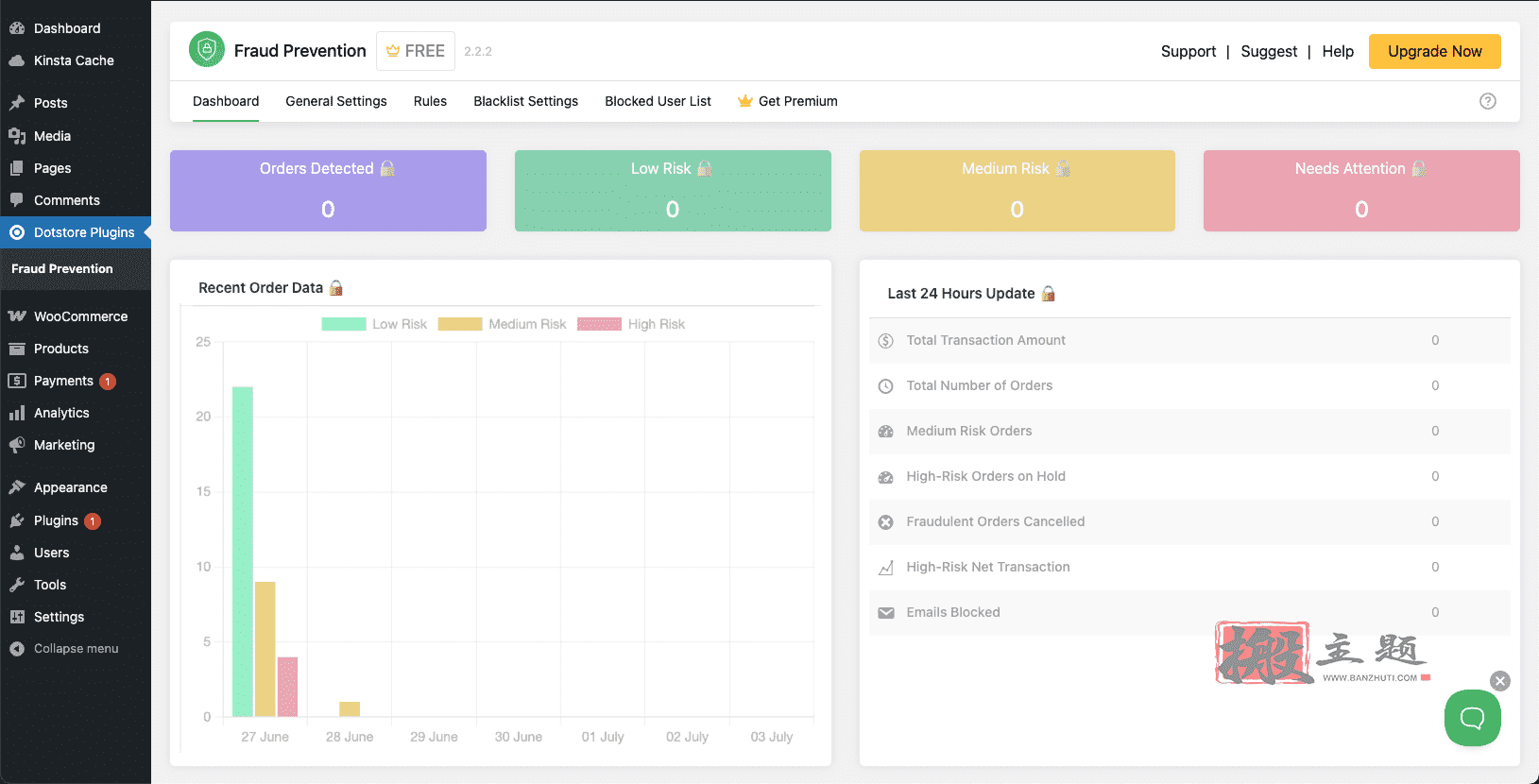Dismiss the chat widget with close button
This screenshot has height=784, width=1539.
1500,681
